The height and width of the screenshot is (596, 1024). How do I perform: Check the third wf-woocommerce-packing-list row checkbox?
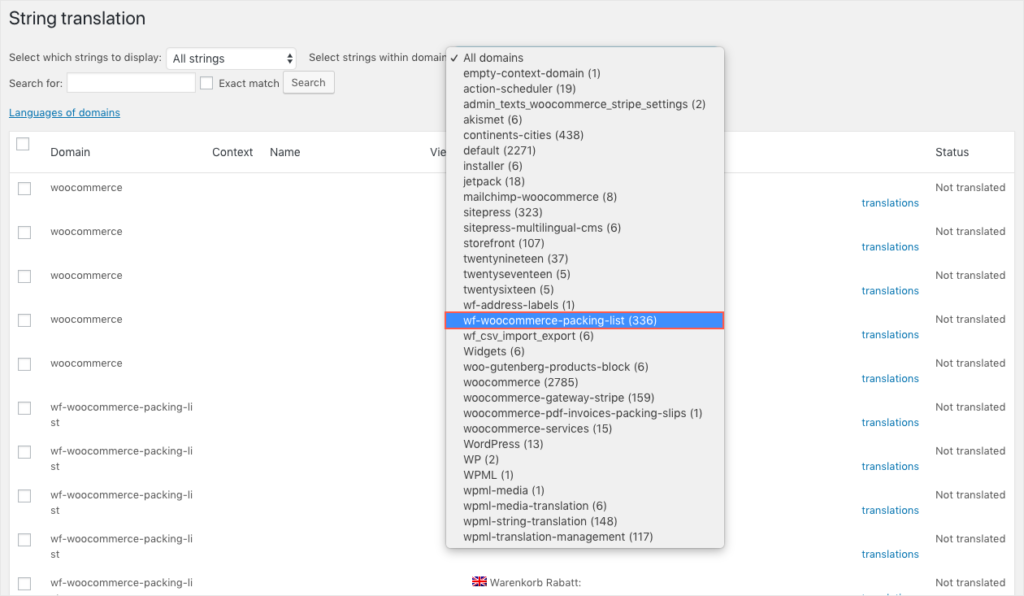(24, 495)
